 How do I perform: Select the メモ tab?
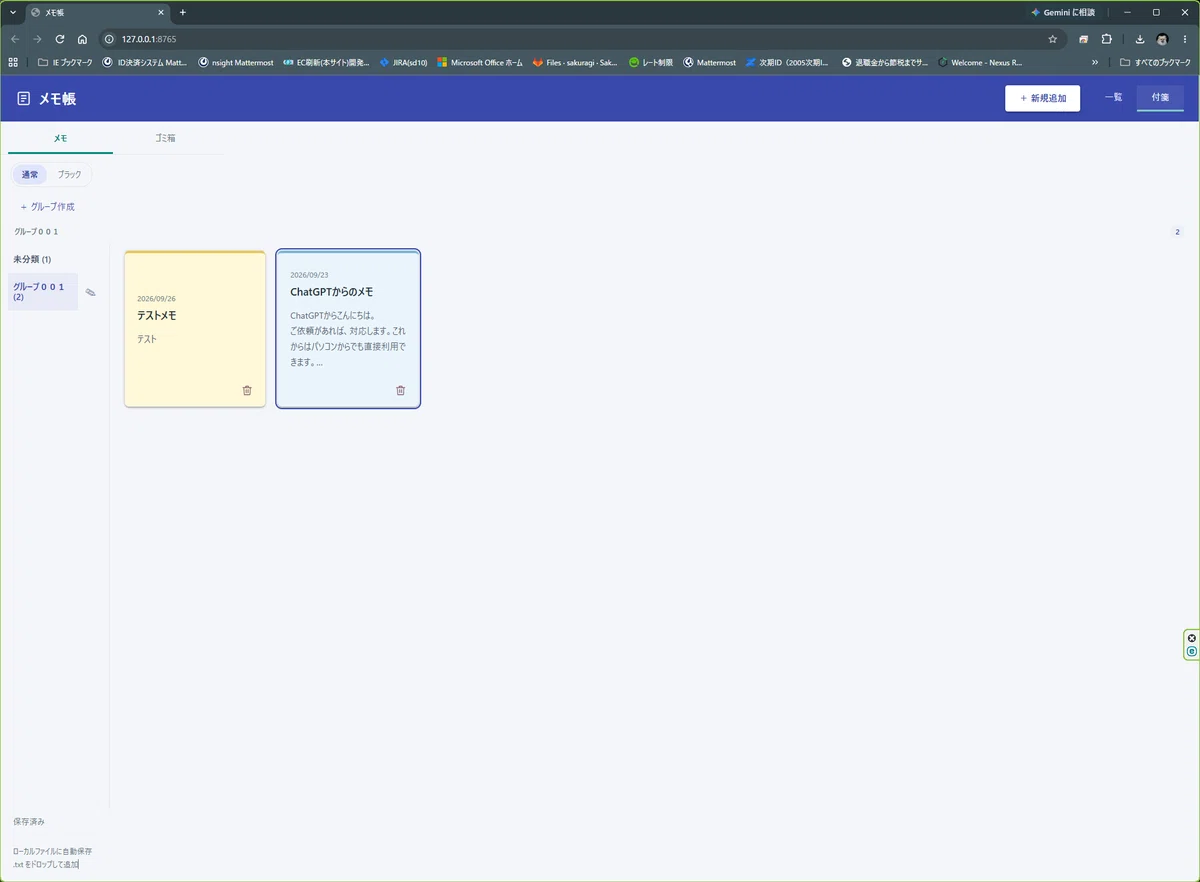pos(60,138)
